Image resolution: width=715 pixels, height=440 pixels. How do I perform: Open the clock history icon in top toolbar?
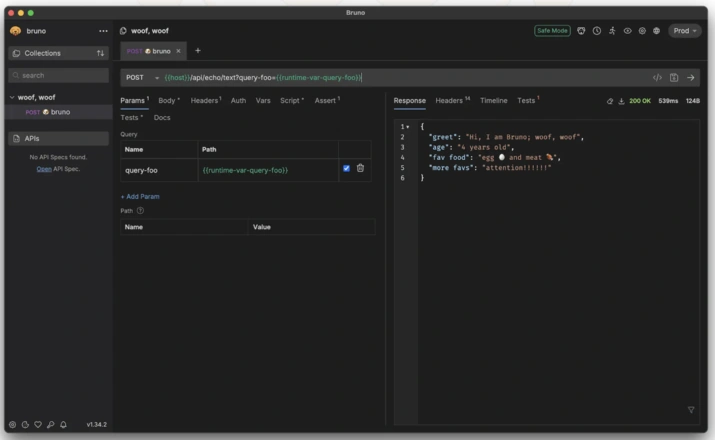pos(596,31)
